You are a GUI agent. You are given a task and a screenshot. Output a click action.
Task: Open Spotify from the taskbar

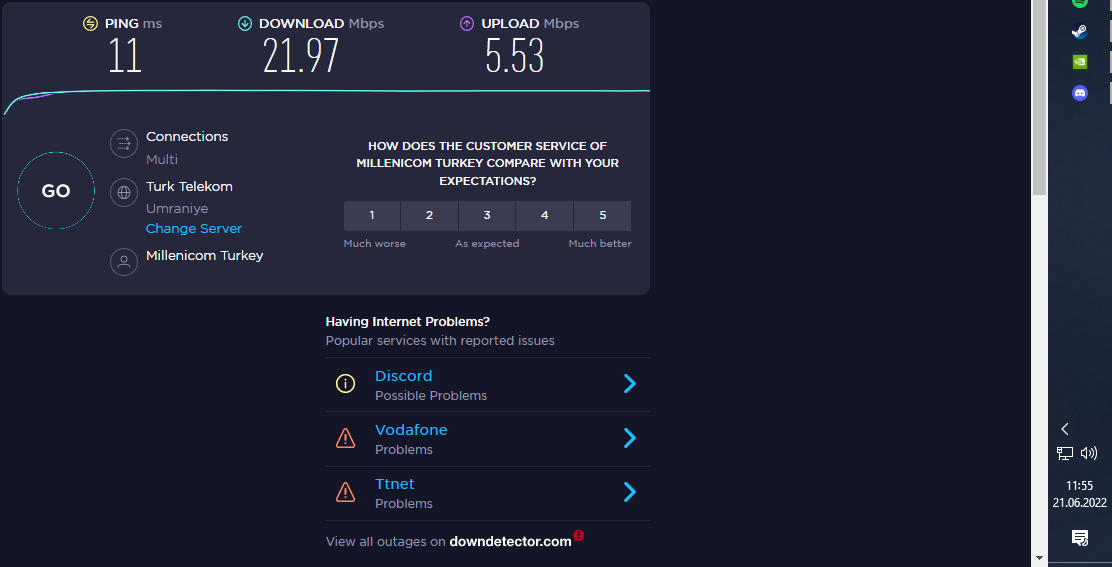(1079, 2)
